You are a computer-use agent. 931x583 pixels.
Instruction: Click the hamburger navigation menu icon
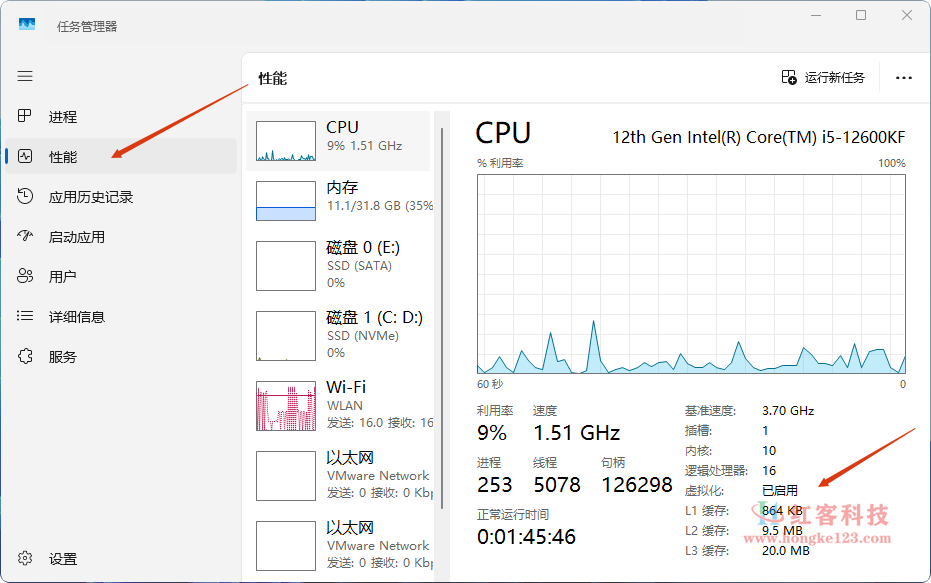click(x=25, y=76)
